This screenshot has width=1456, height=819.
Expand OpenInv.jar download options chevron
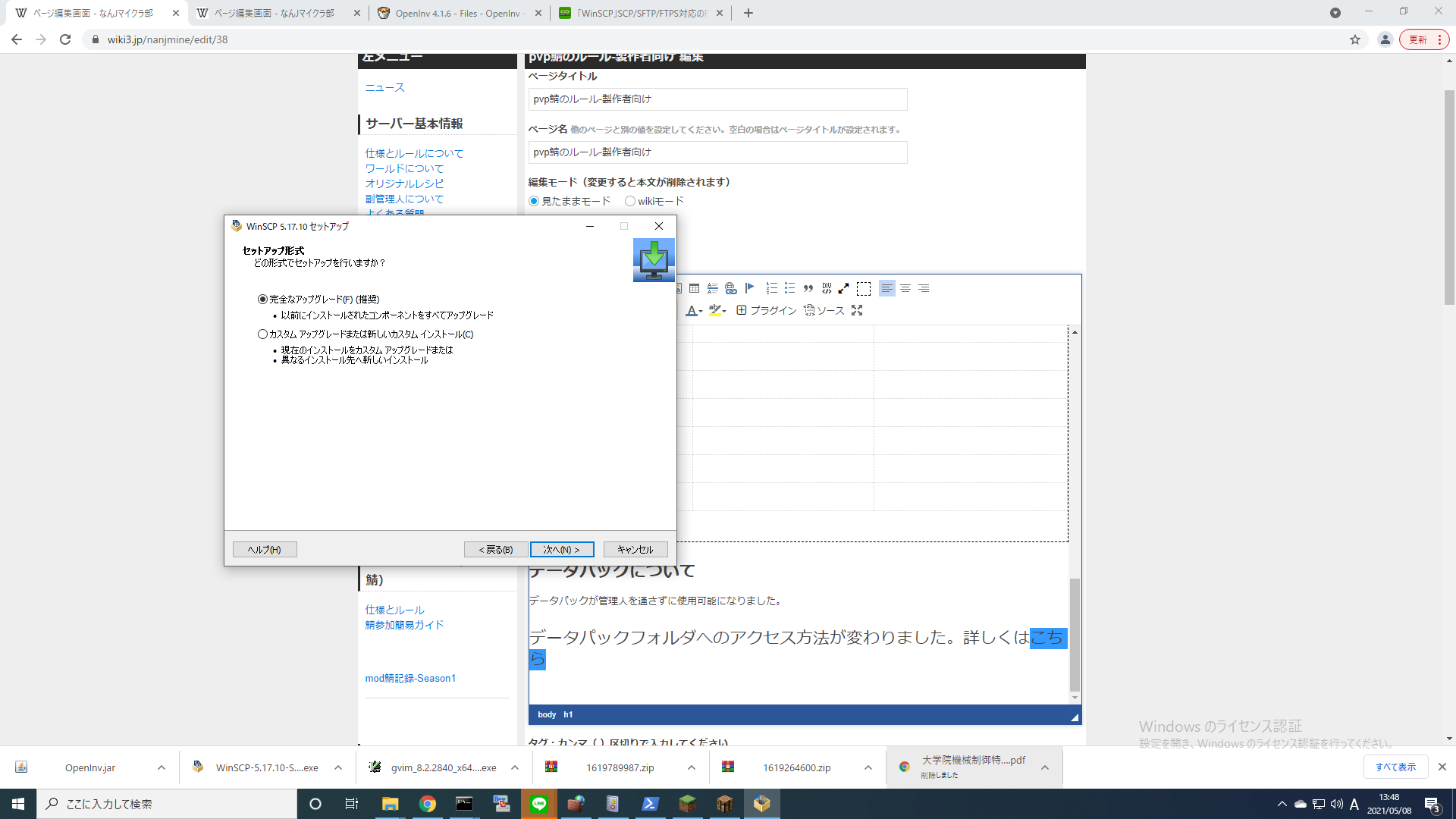[x=162, y=767]
